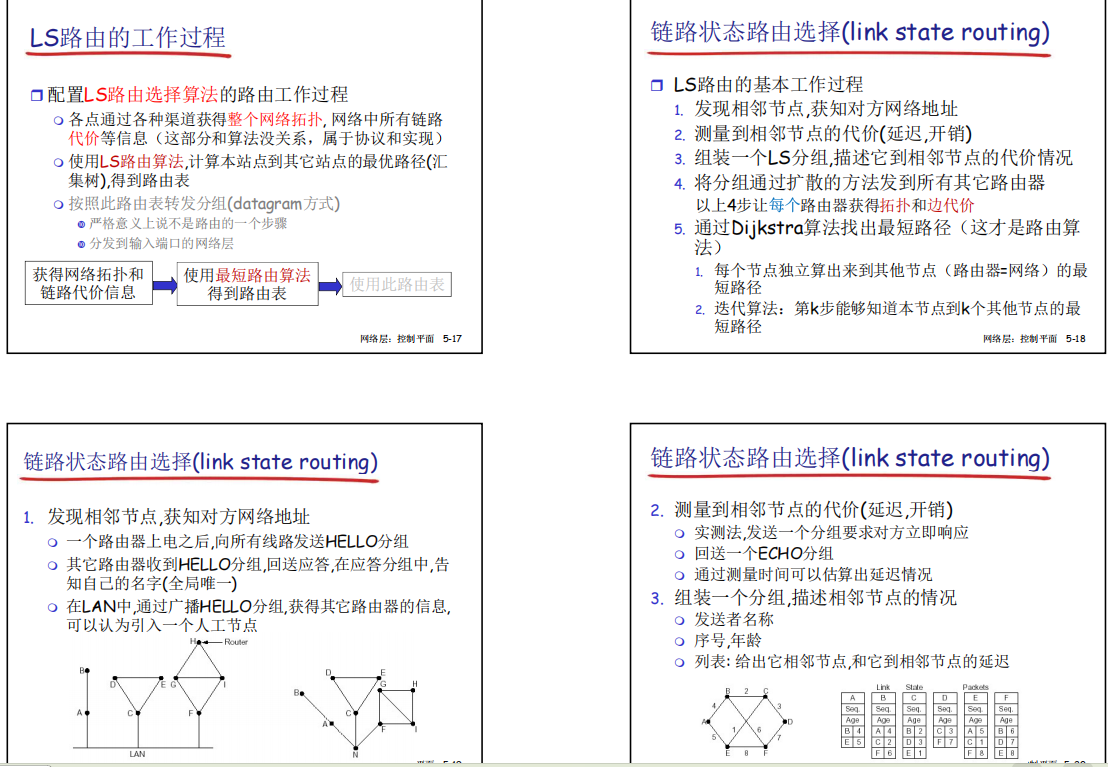Select the slide title "LS路由的工作过程"
This screenshot has height=767, width=1108.
[128, 37]
